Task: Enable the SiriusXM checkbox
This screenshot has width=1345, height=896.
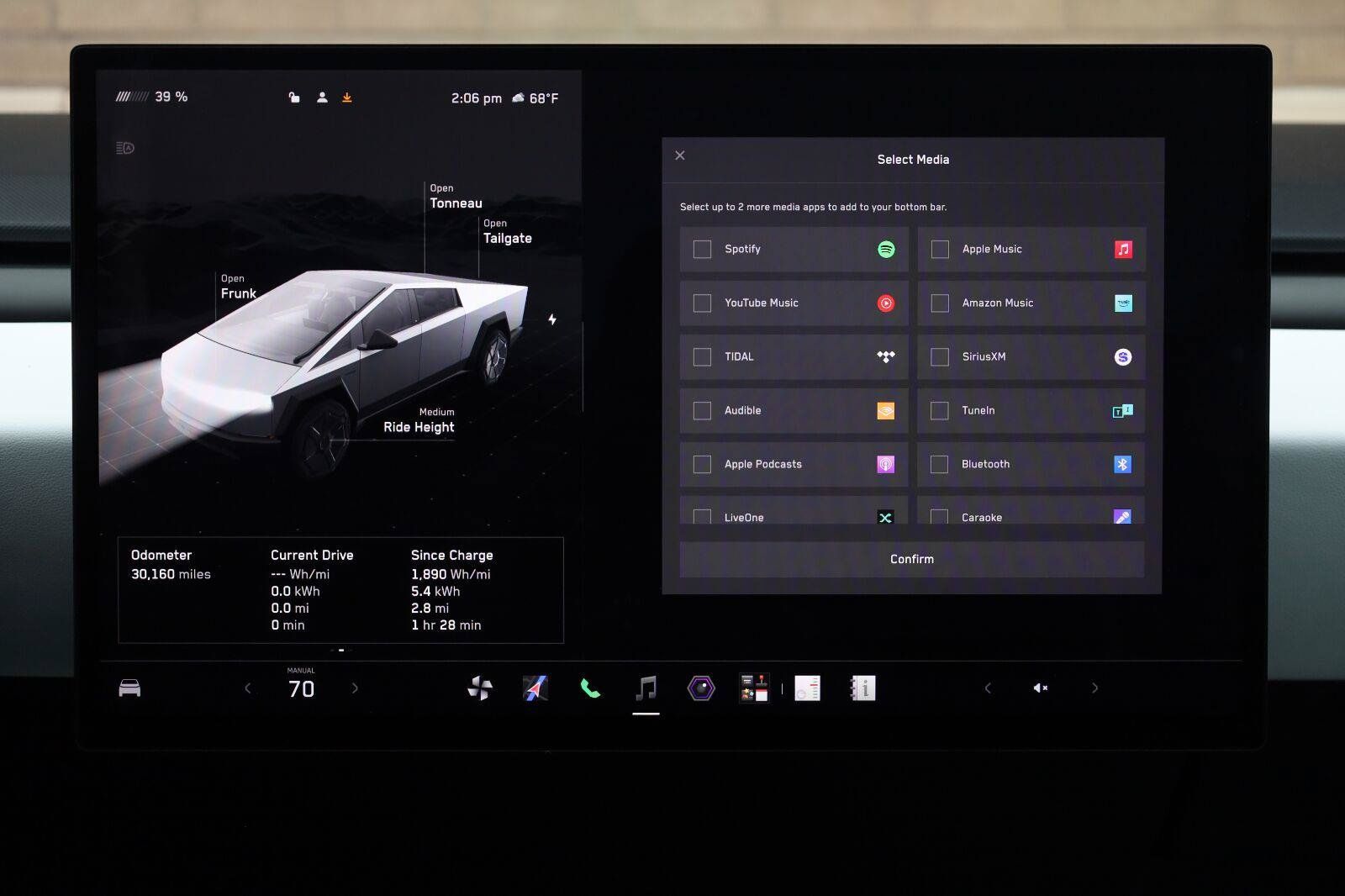Action: point(940,357)
